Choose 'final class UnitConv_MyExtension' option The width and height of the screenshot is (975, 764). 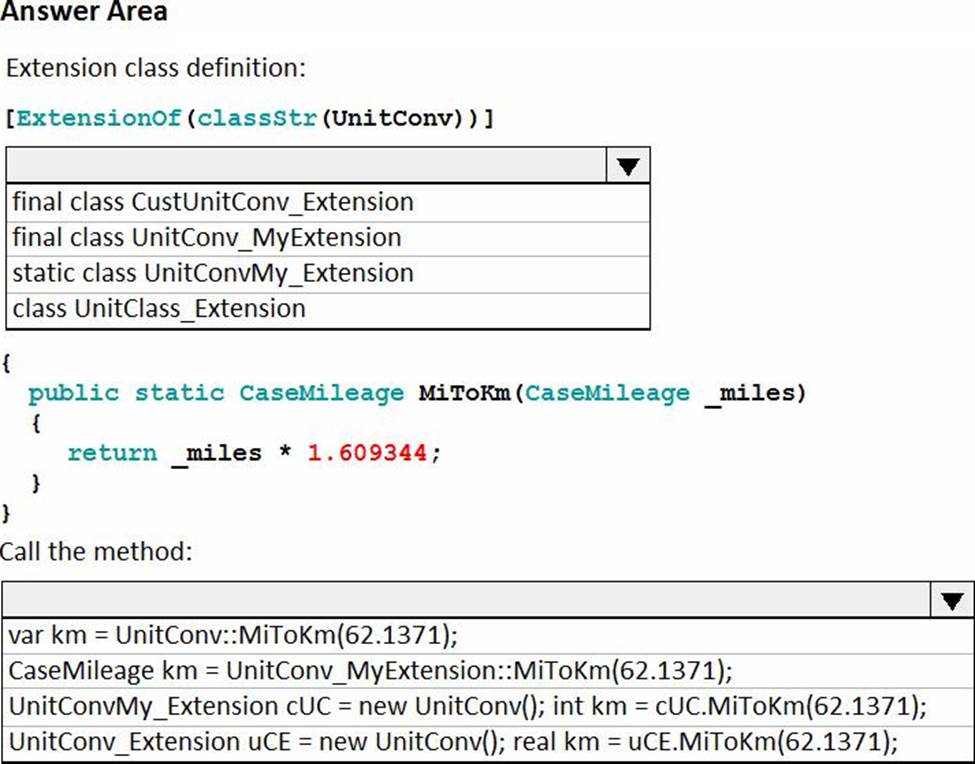point(207,238)
